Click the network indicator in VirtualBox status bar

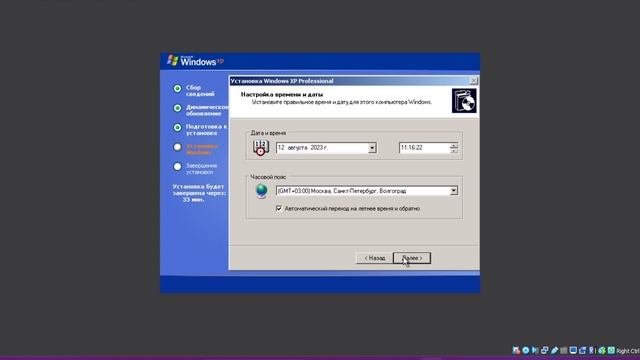pos(544,350)
